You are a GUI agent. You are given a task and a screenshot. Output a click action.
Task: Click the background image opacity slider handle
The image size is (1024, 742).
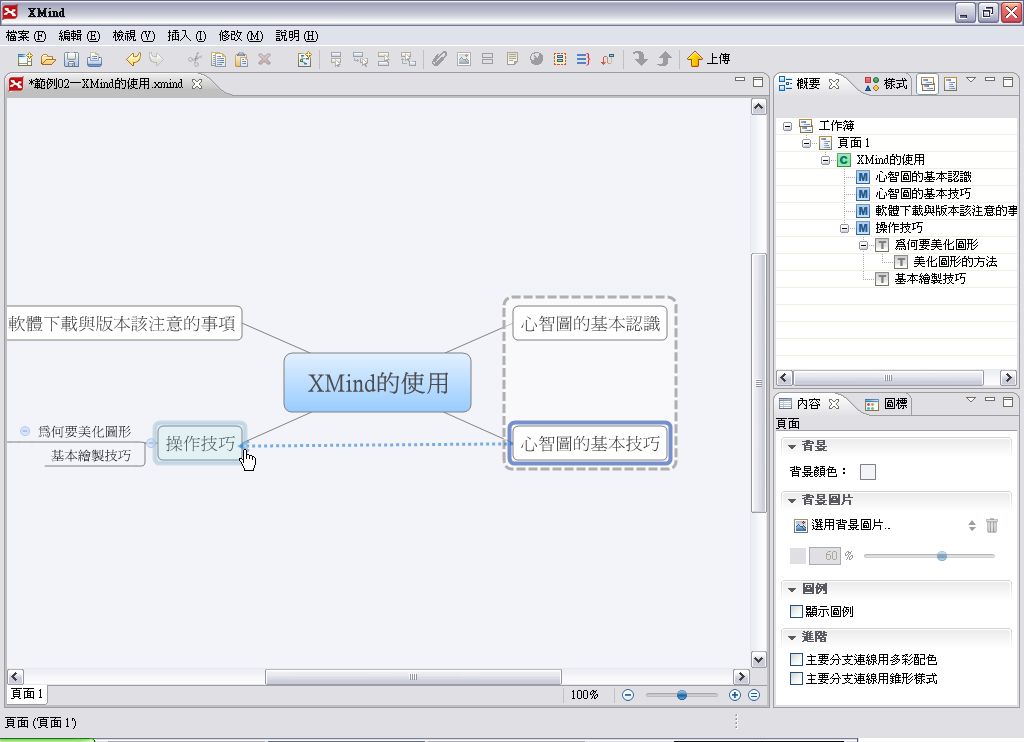[x=942, y=556]
